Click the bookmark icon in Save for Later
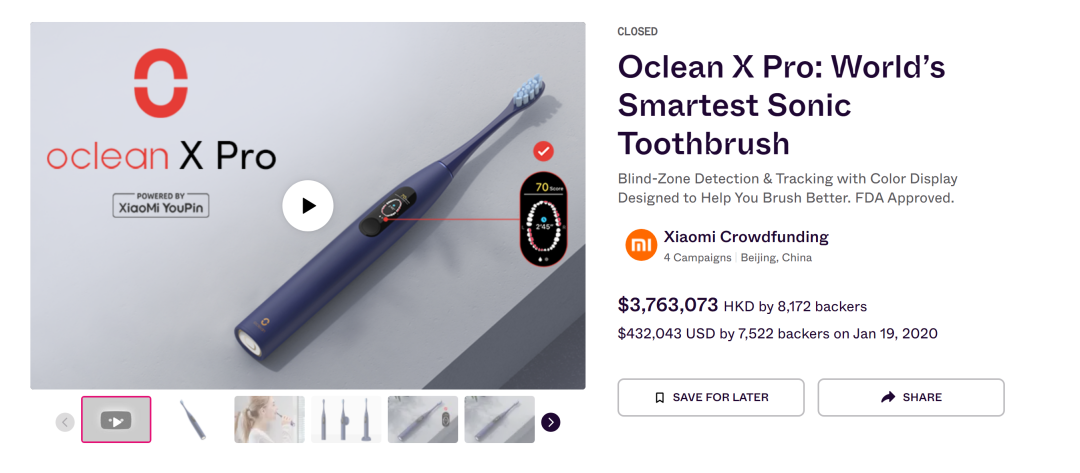 tap(659, 397)
